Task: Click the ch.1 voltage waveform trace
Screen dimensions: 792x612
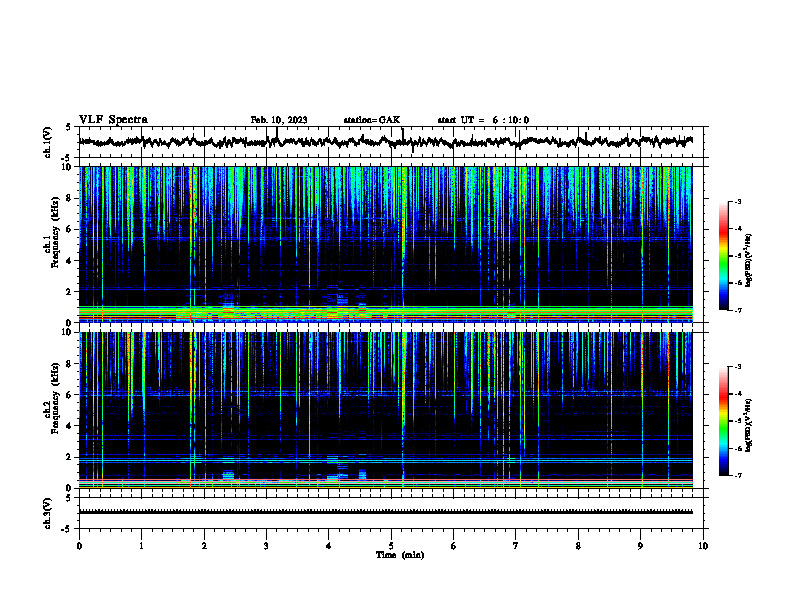Action: point(386,141)
